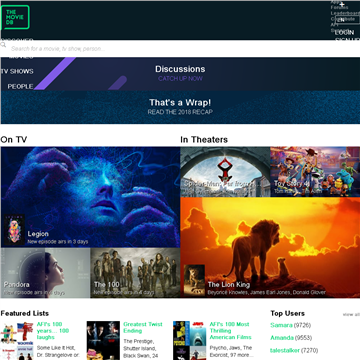
Task: Open the Legion poster thumbnail
Action: [x=14, y=230]
